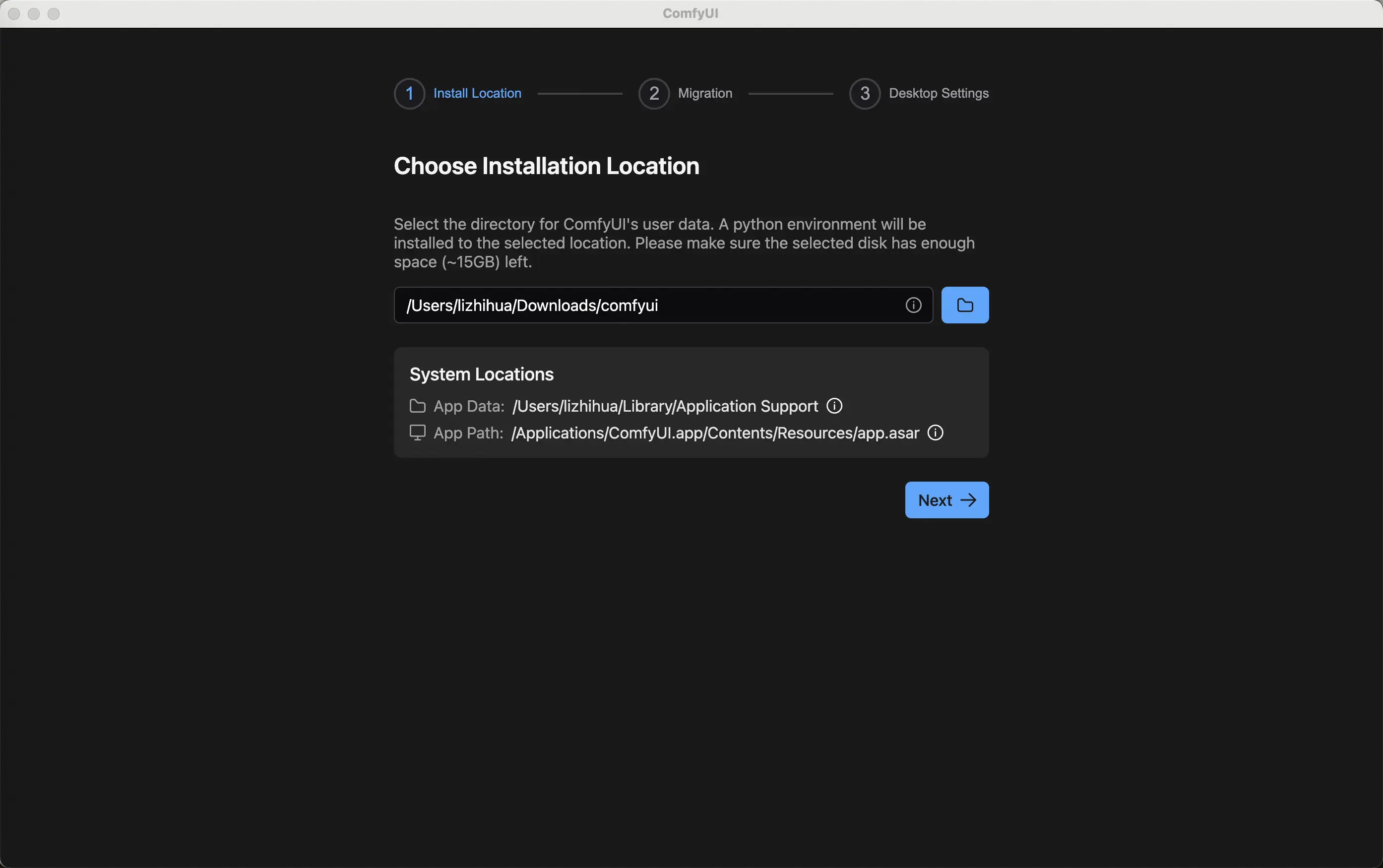Click info icon inside install path field
This screenshot has height=868, width=1383.
coord(913,305)
